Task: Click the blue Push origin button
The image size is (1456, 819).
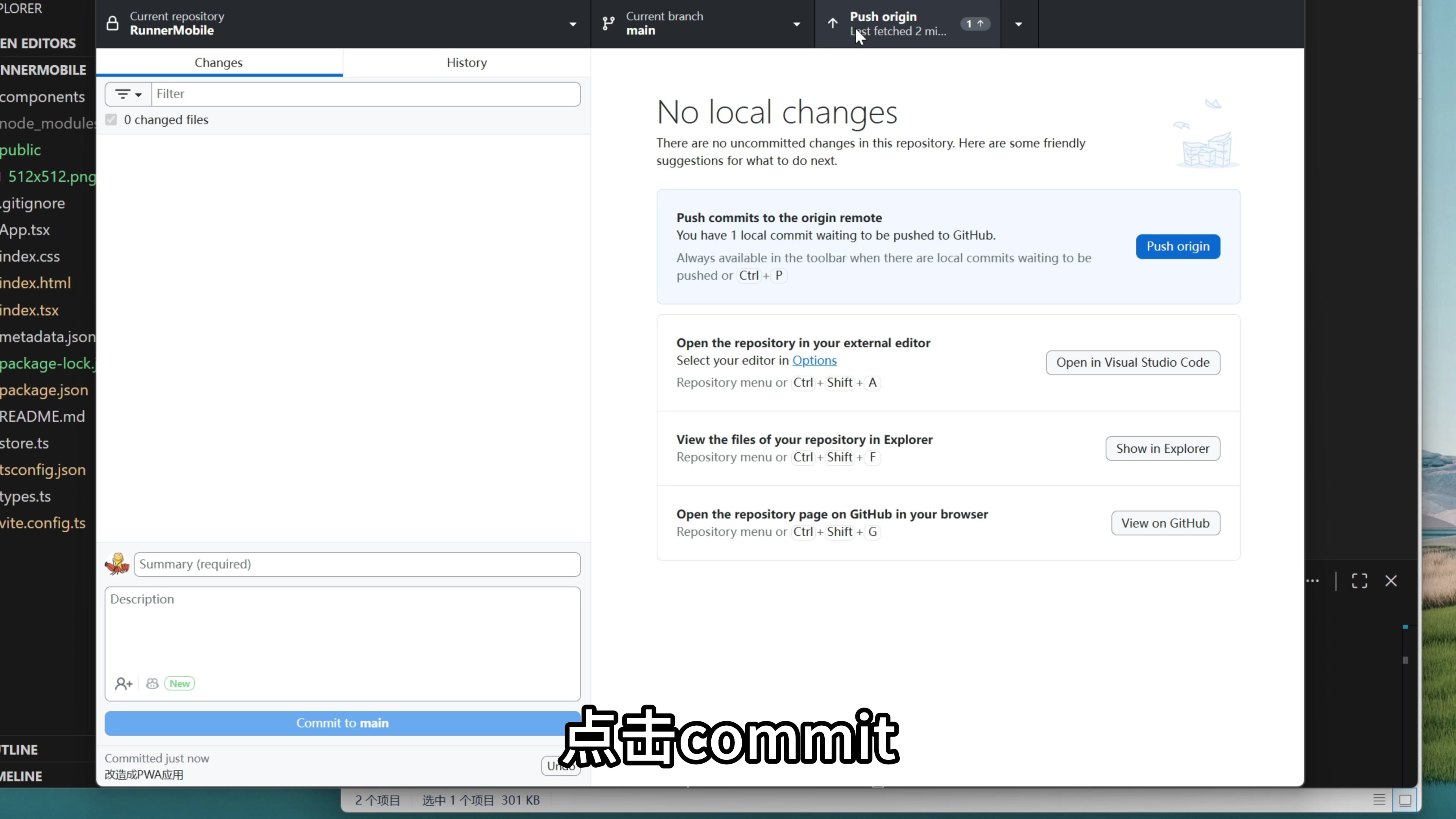Action: pos(1177,246)
